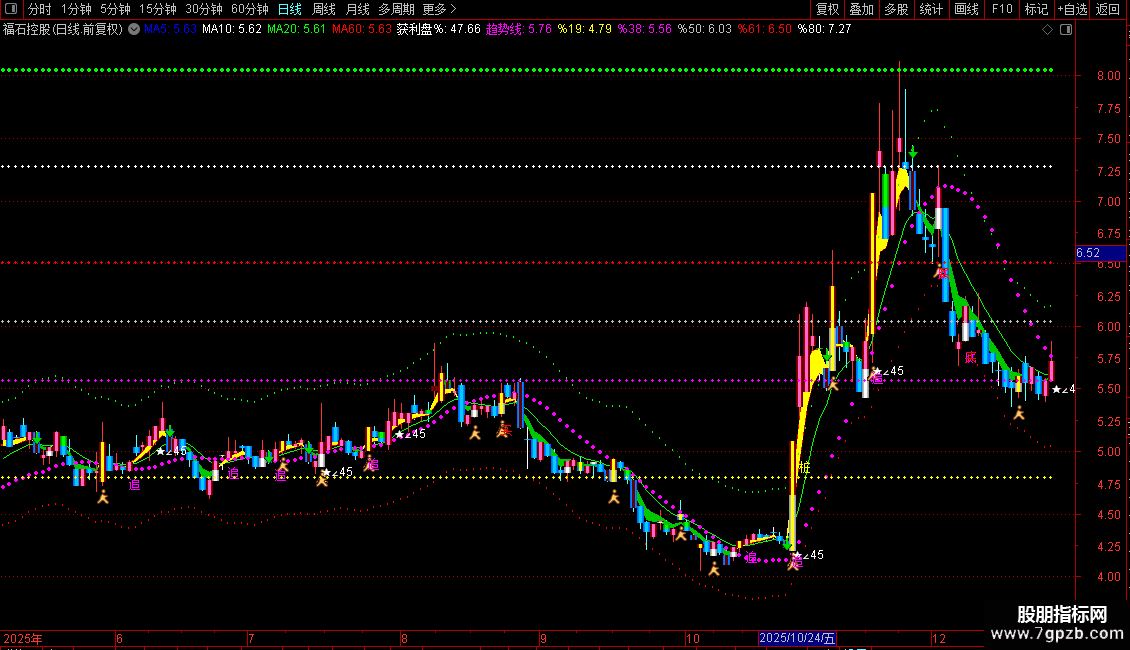
Task: Click the %61: 6.50 value
Action: (x=764, y=29)
